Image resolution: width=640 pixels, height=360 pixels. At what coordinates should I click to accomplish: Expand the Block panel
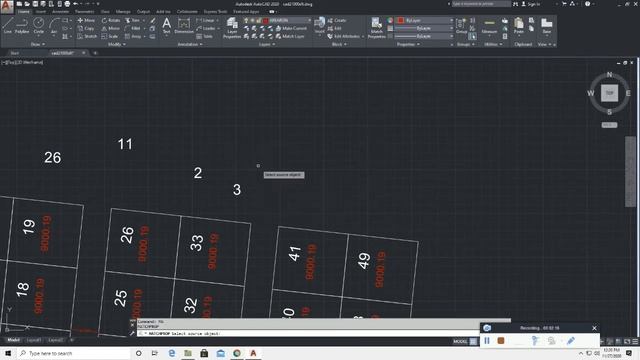click(x=339, y=44)
